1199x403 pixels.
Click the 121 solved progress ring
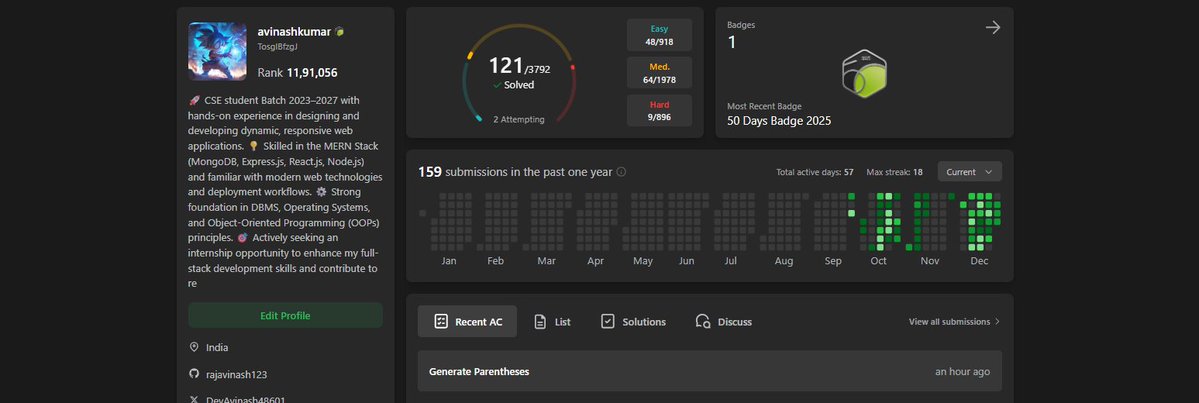tap(519, 74)
